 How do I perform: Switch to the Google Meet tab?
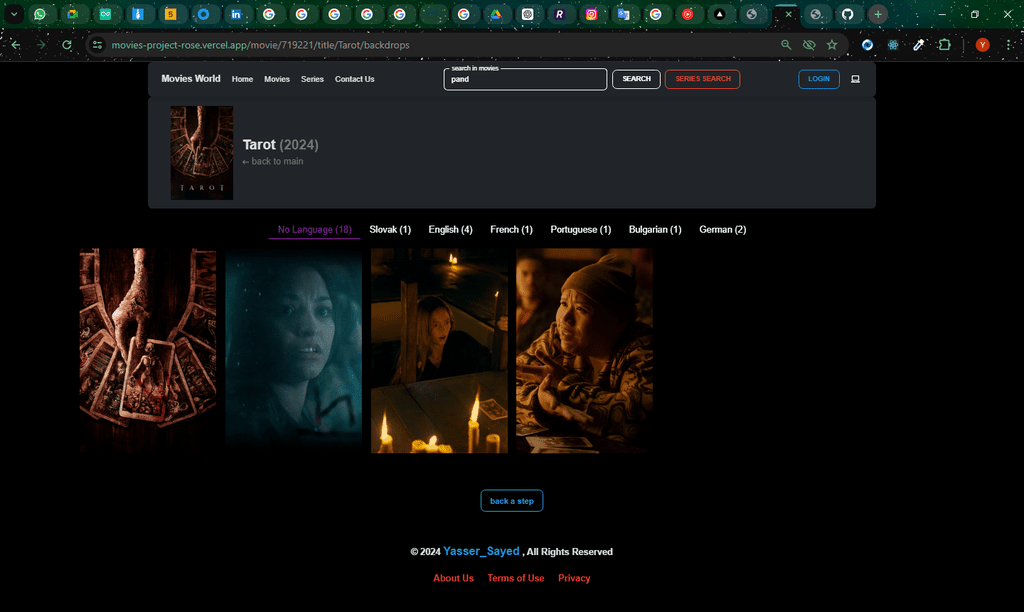coord(72,14)
